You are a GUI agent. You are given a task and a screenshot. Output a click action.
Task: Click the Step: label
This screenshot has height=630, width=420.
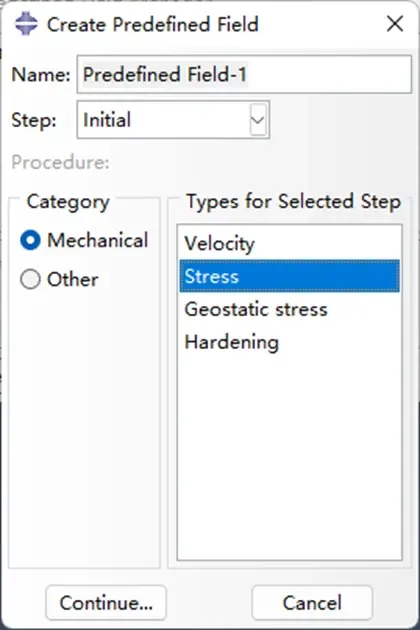(x=34, y=120)
